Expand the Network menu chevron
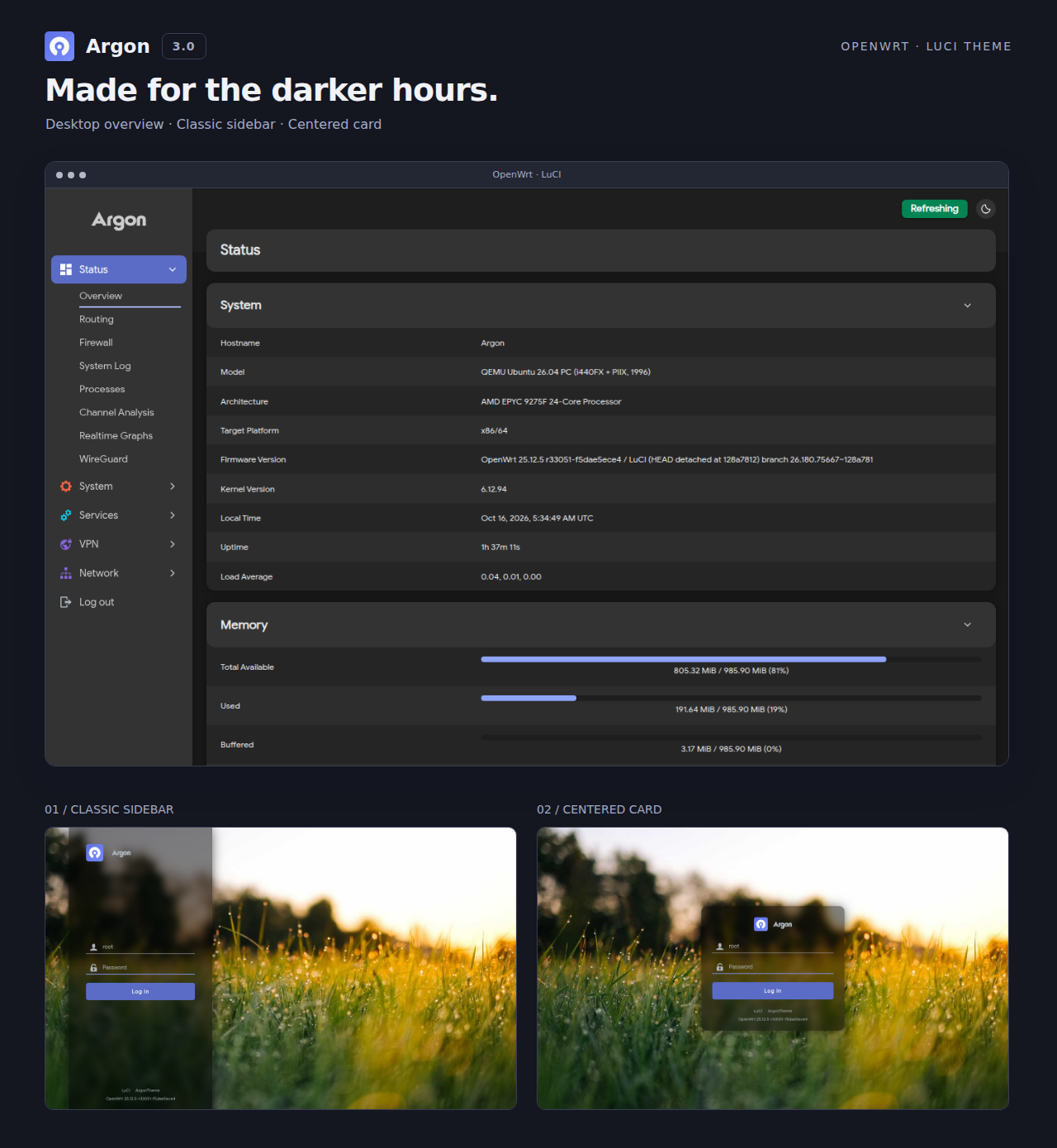Screen dimensions: 1057x1148 (x=173, y=573)
